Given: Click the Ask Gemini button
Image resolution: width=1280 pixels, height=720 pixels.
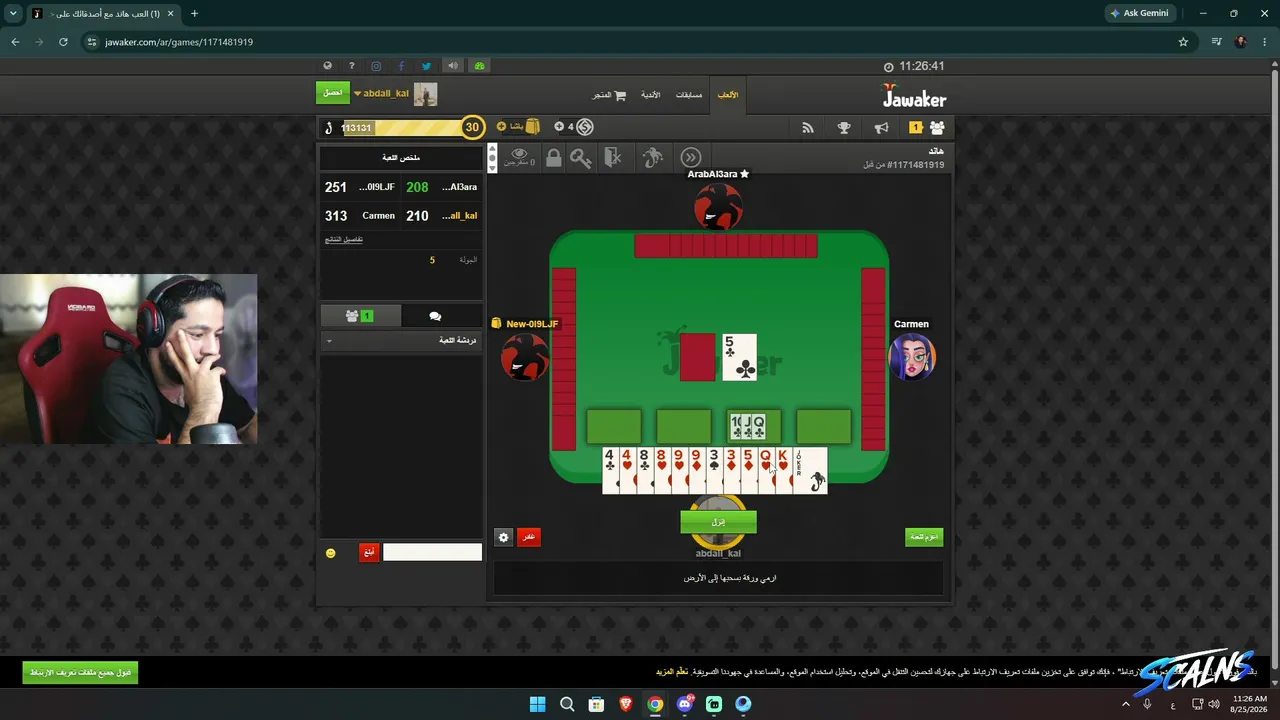Looking at the screenshot, I should click(1139, 13).
